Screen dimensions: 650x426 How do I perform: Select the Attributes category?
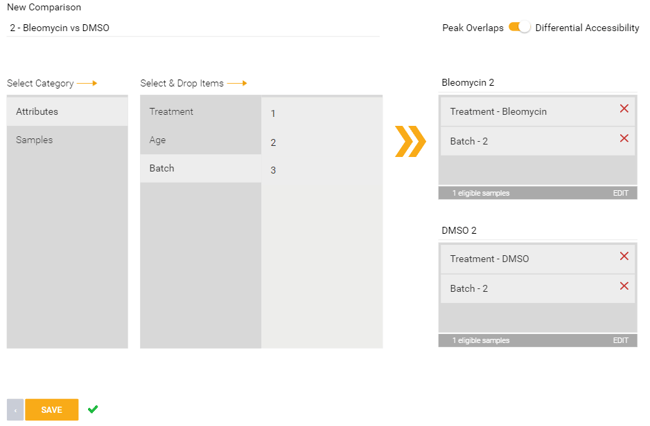click(67, 111)
